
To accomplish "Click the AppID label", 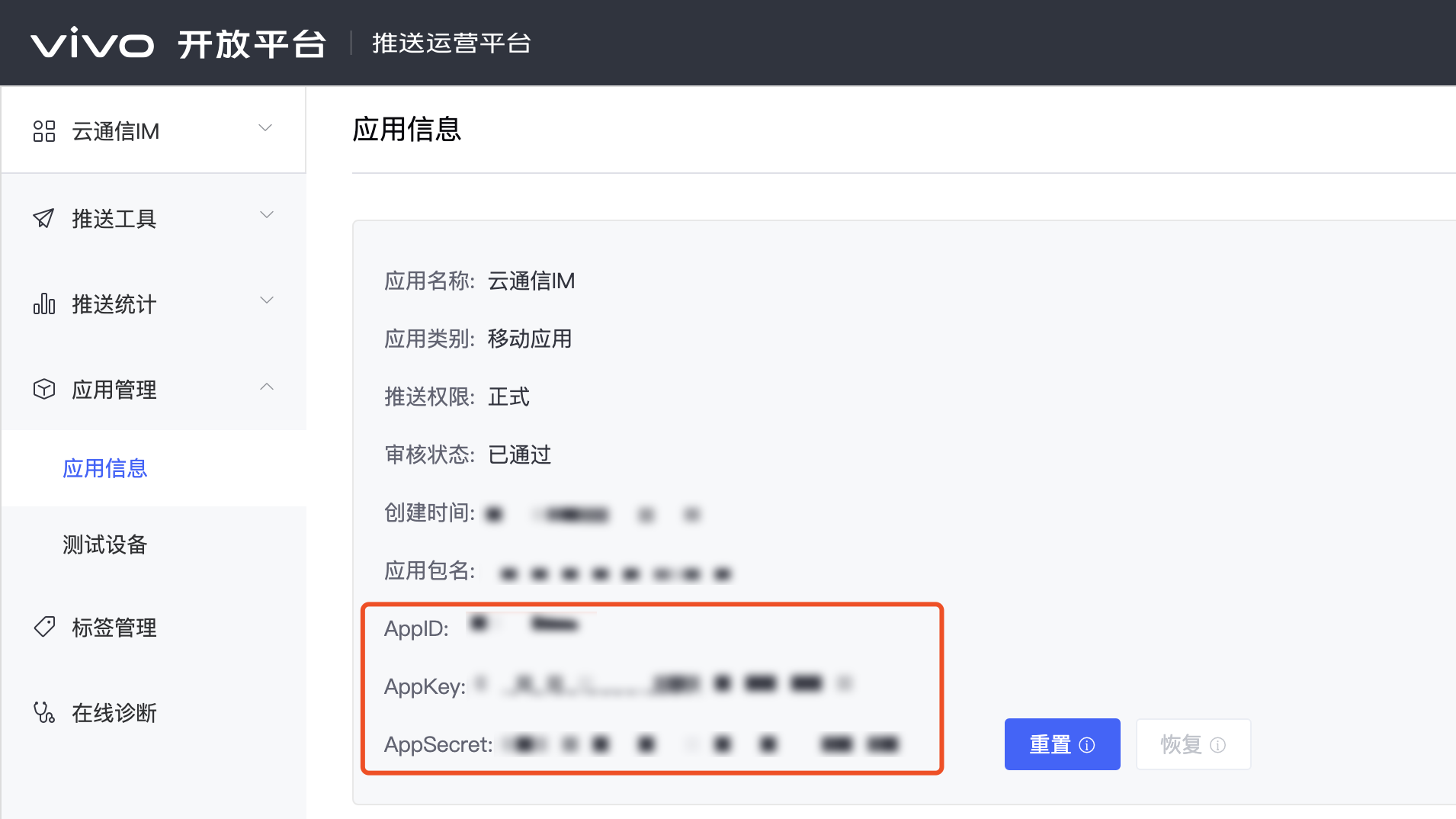I will [x=416, y=629].
